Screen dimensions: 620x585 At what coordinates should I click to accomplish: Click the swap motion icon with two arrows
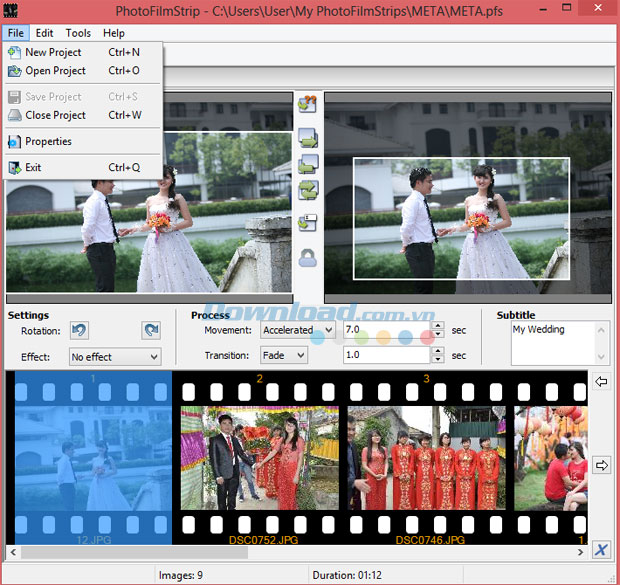click(308, 190)
